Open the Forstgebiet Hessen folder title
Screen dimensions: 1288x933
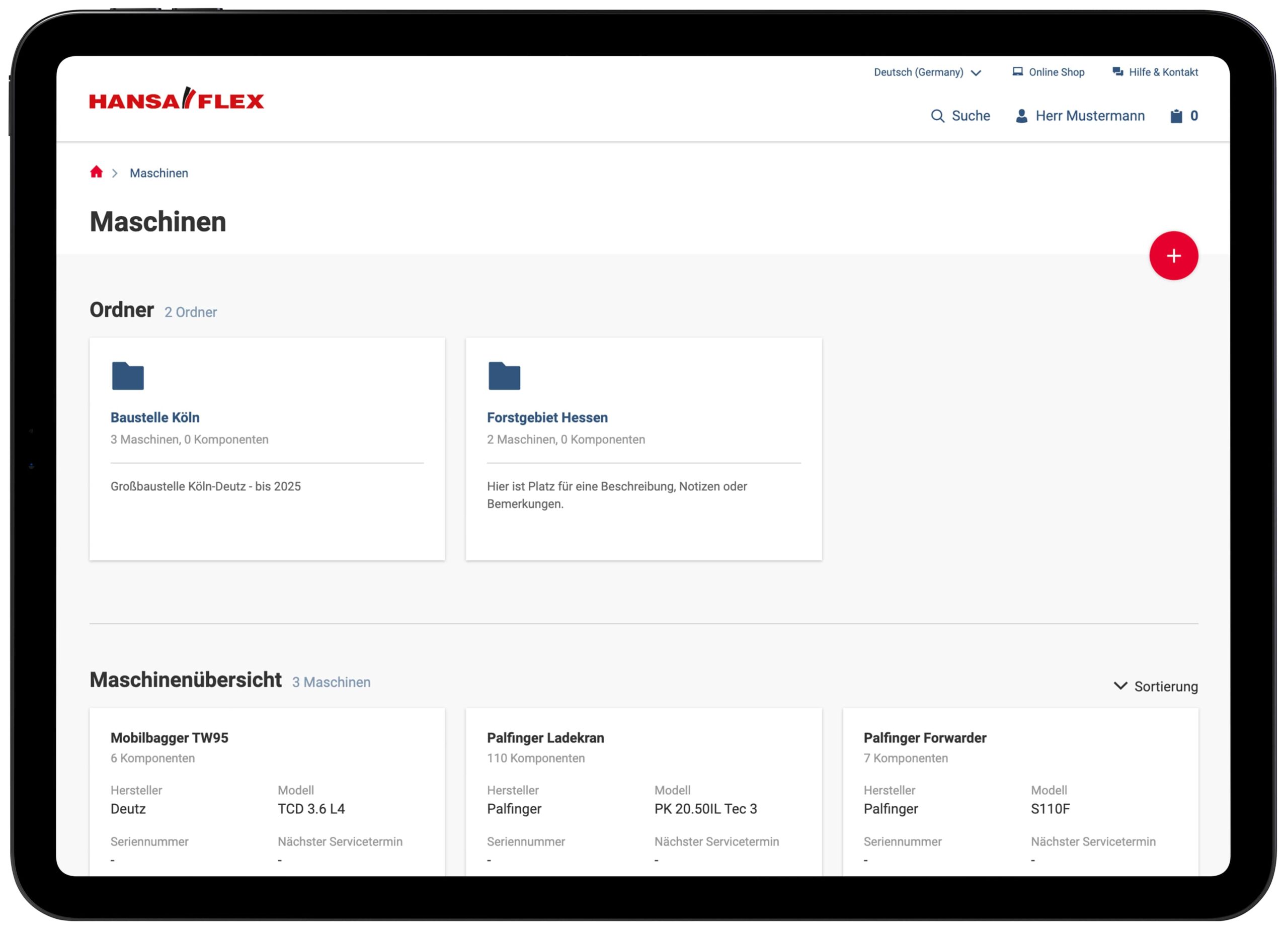[x=547, y=417]
